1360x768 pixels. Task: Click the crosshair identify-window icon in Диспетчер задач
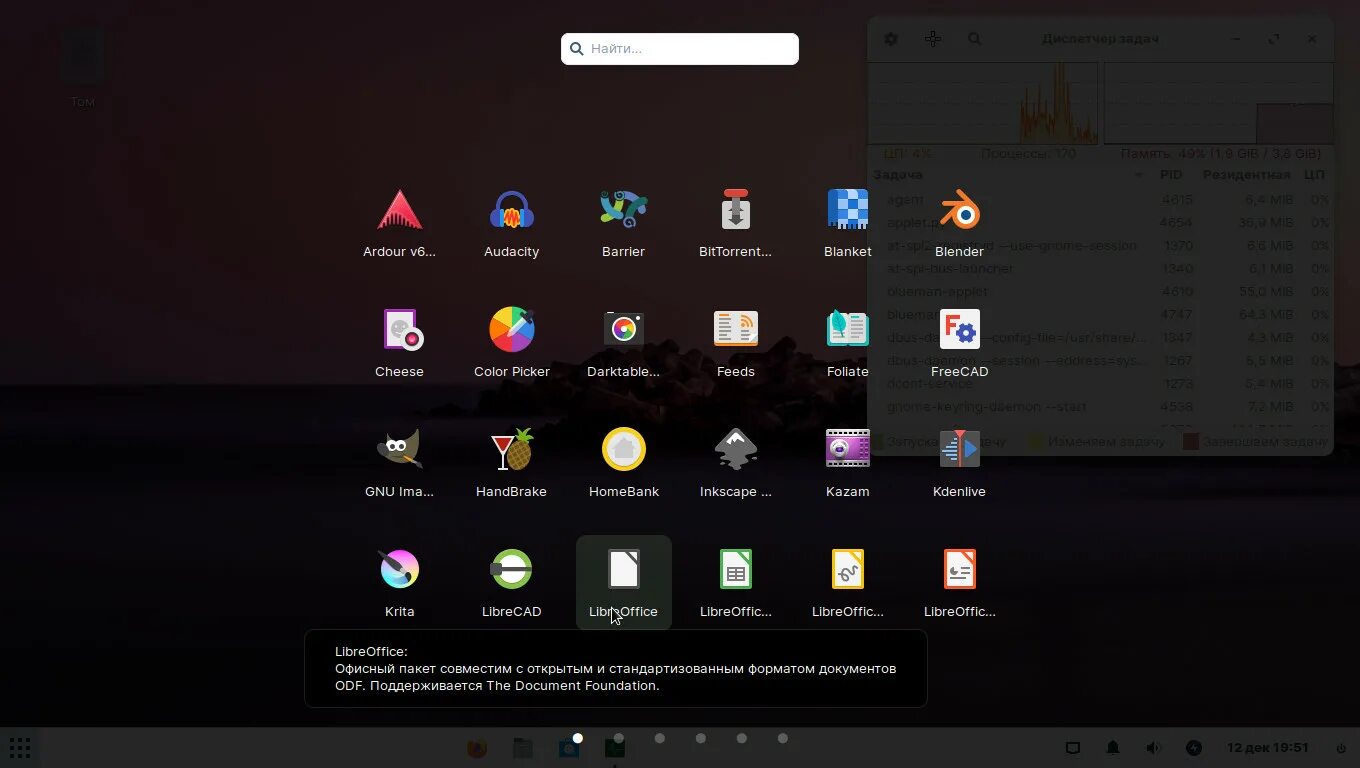(x=932, y=39)
